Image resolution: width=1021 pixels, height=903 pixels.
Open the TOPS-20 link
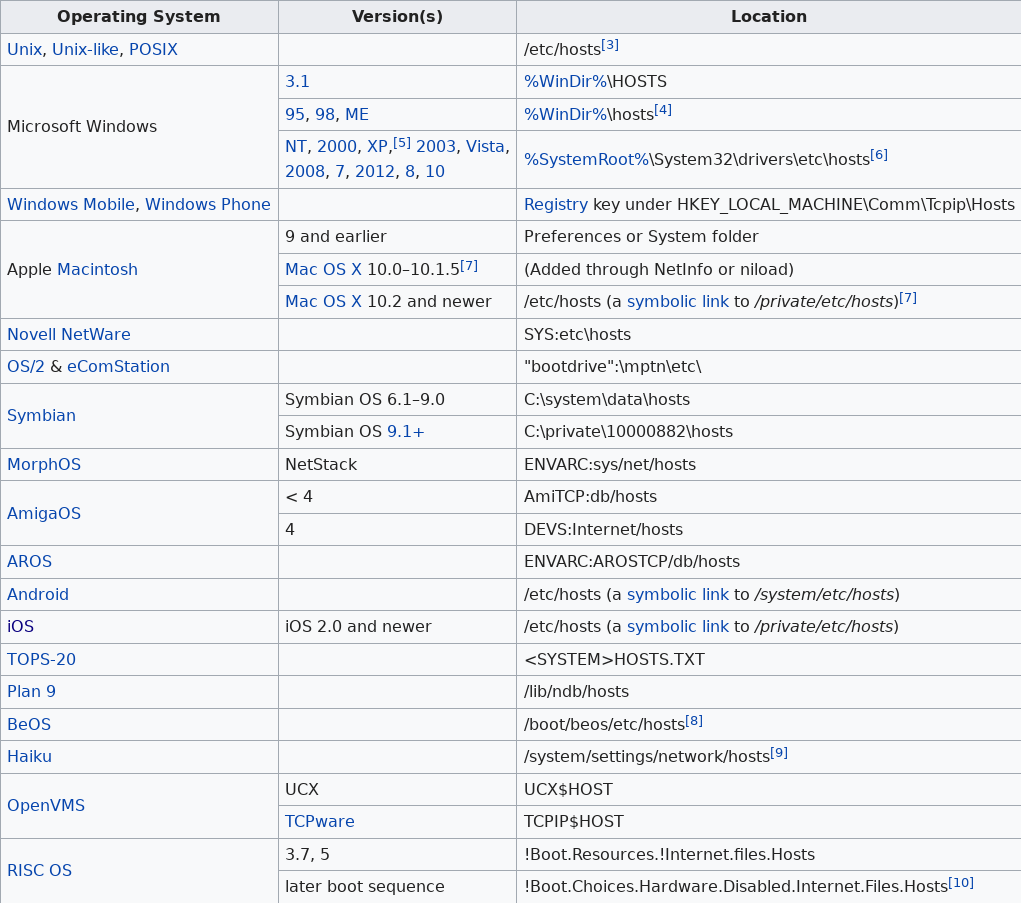pos(42,660)
